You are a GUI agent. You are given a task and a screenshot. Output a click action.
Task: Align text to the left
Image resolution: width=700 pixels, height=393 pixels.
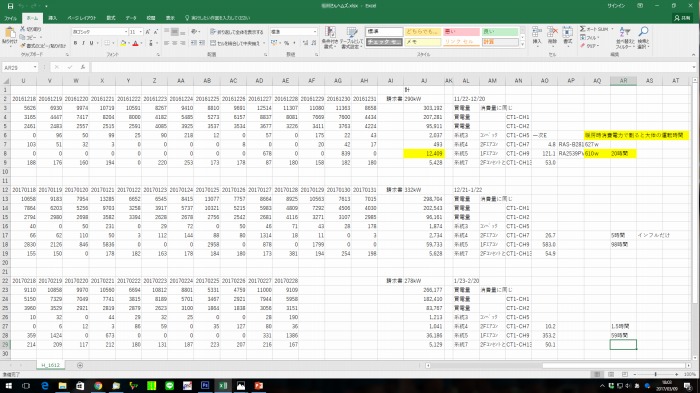[167, 43]
